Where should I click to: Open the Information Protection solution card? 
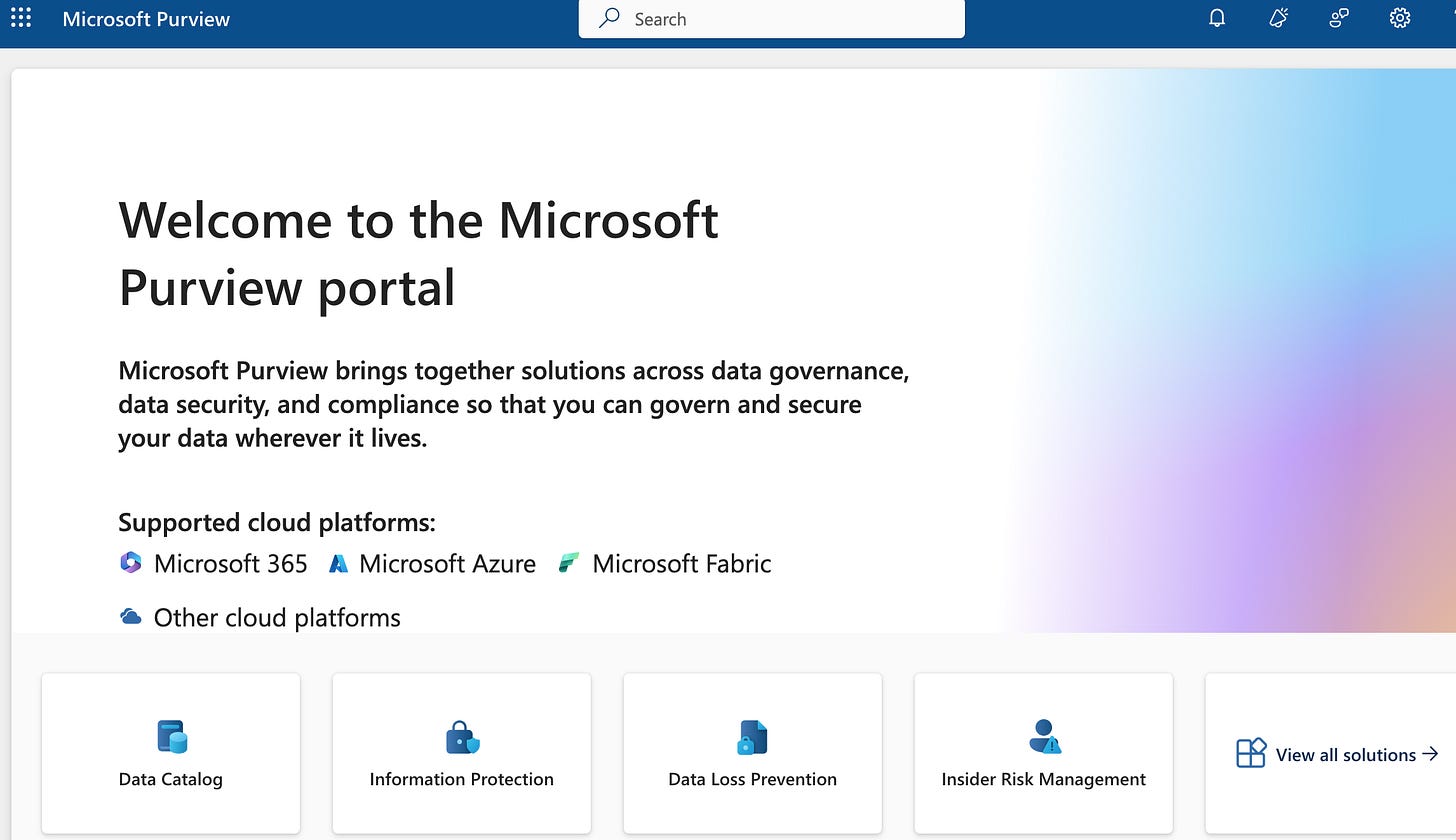click(462, 753)
